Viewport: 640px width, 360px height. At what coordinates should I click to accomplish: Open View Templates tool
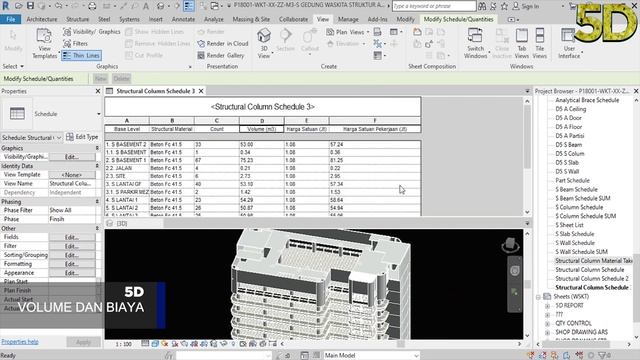click(44, 43)
